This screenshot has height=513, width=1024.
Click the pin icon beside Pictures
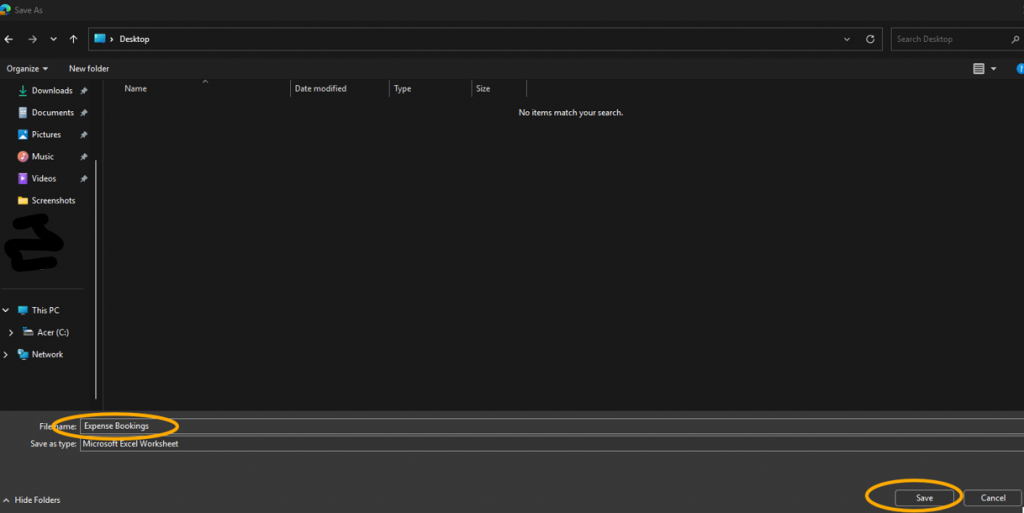coord(84,134)
